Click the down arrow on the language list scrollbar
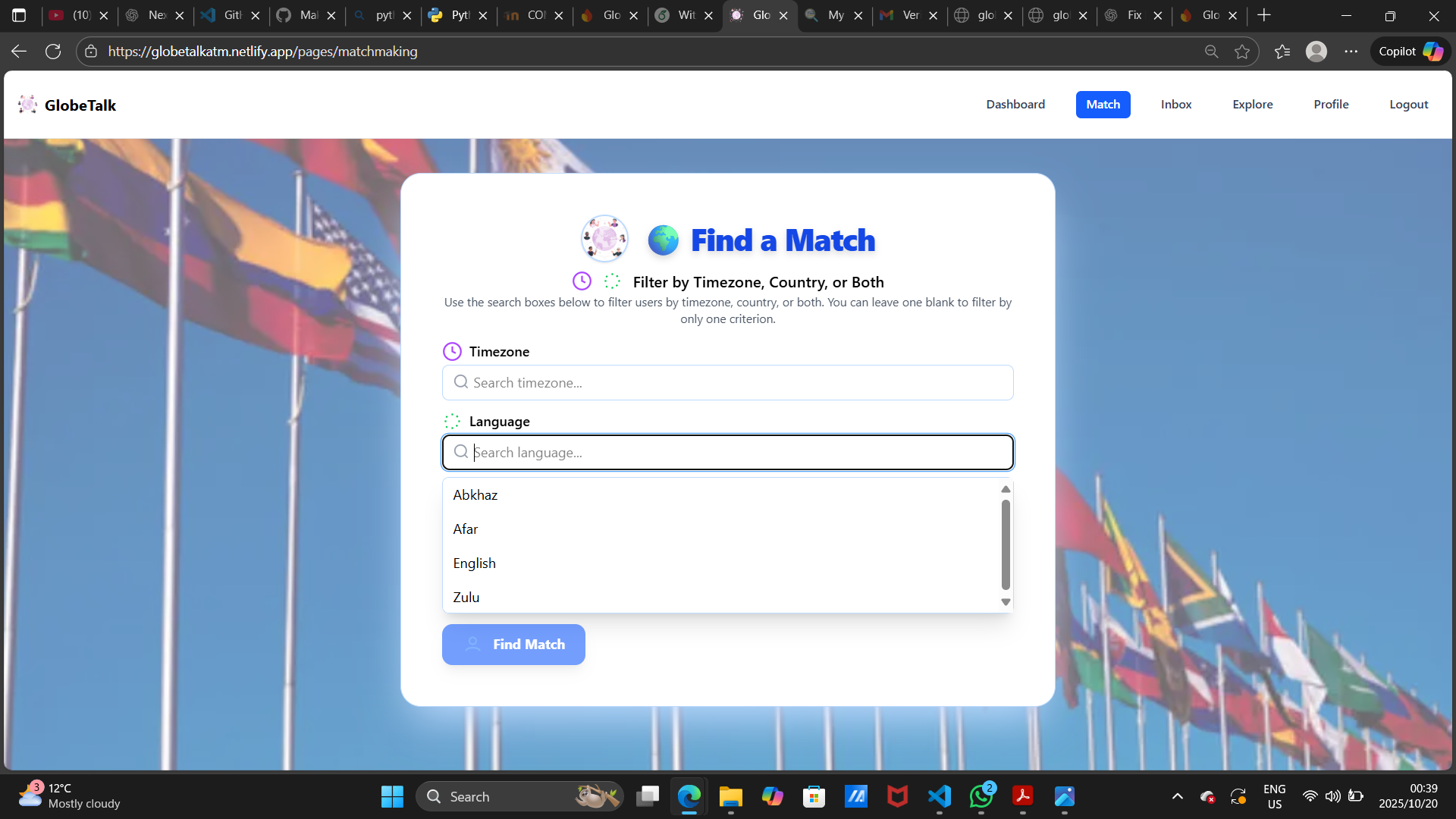Viewport: 1456px width, 819px height. [1006, 601]
